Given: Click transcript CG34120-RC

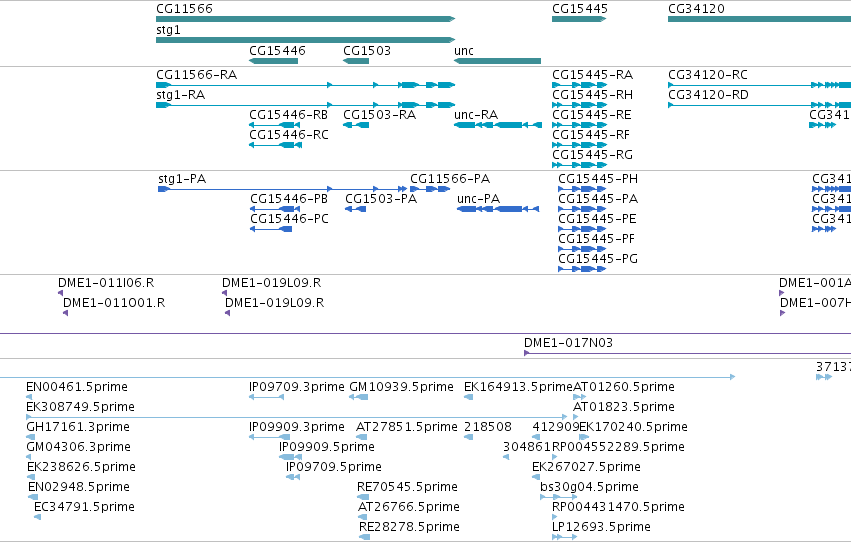Looking at the screenshot, I should pyautogui.click(x=708, y=74).
